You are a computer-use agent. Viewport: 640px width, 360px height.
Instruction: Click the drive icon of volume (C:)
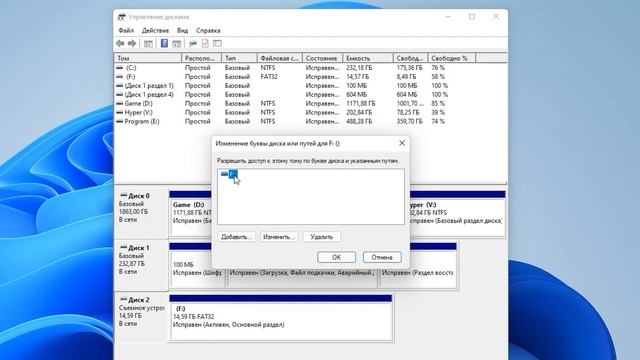(120, 68)
